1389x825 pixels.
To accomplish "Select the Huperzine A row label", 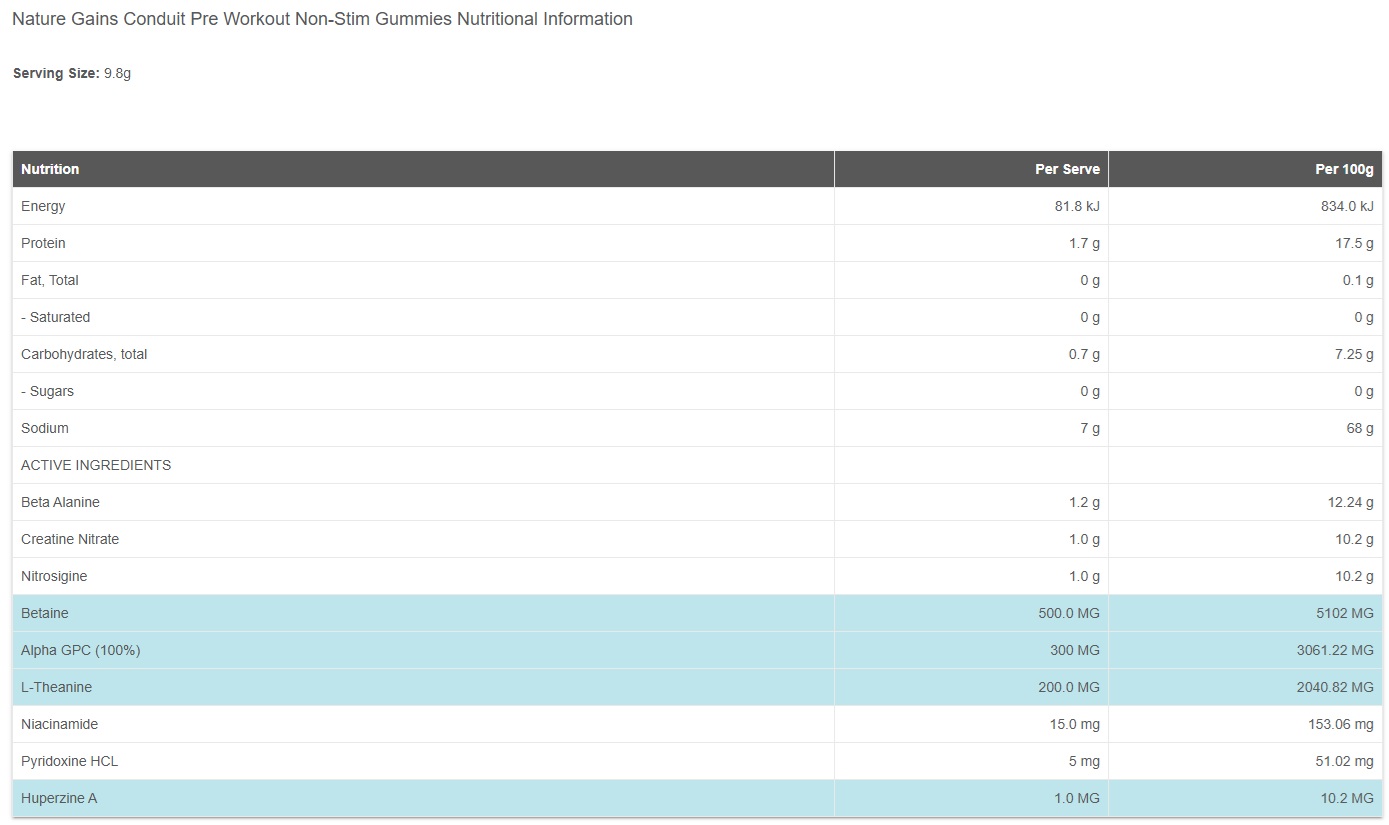I will point(59,798).
